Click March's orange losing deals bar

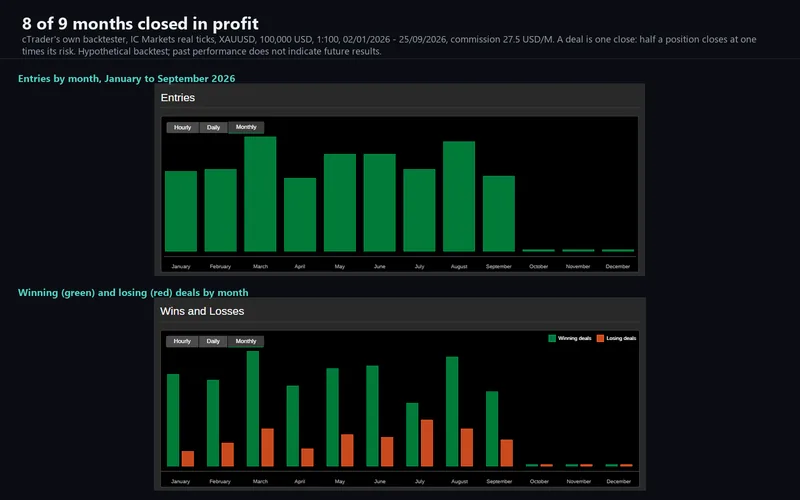coord(267,447)
